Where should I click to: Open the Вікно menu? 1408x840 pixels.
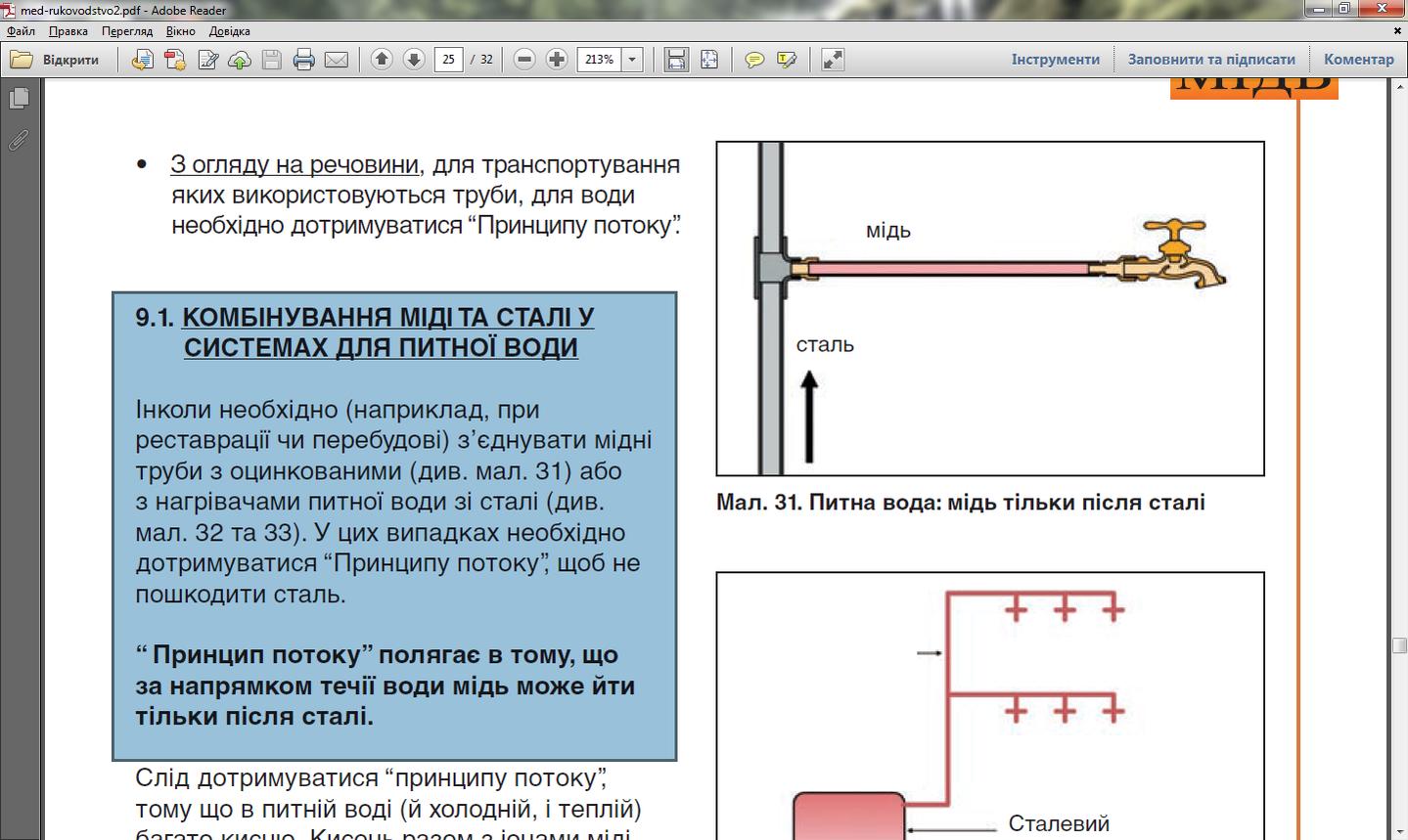(181, 31)
